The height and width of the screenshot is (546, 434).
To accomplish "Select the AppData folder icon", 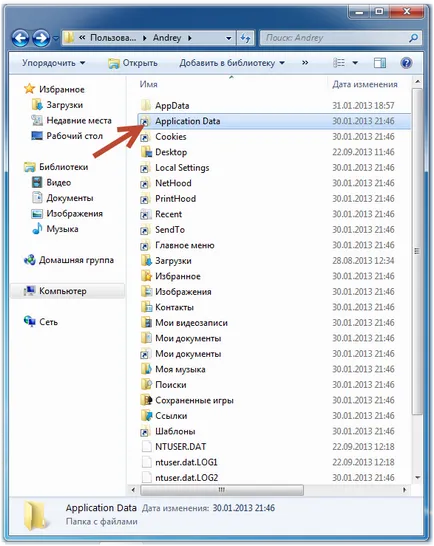I will [146, 105].
